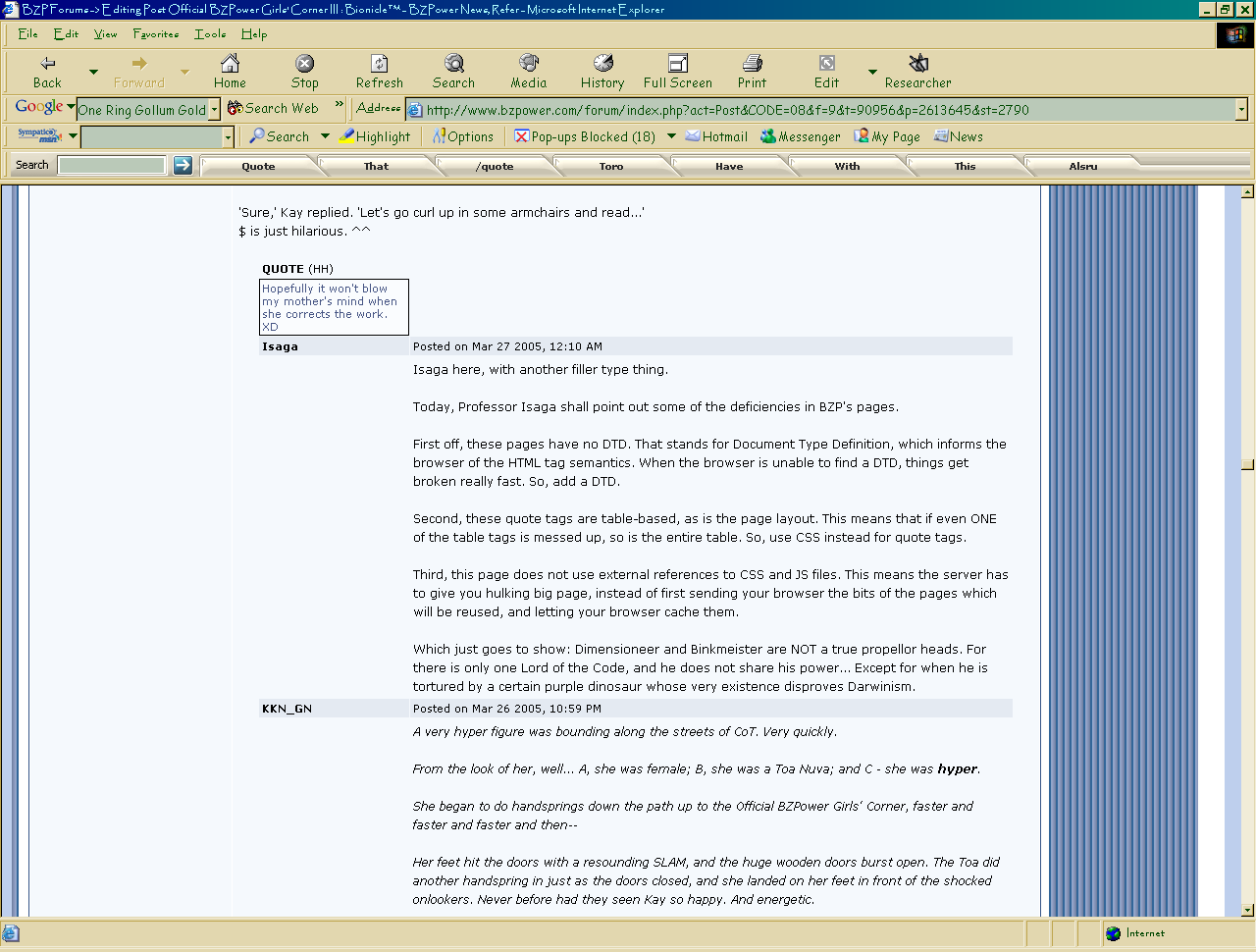Open the Edit menu

[x=66, y=33]
